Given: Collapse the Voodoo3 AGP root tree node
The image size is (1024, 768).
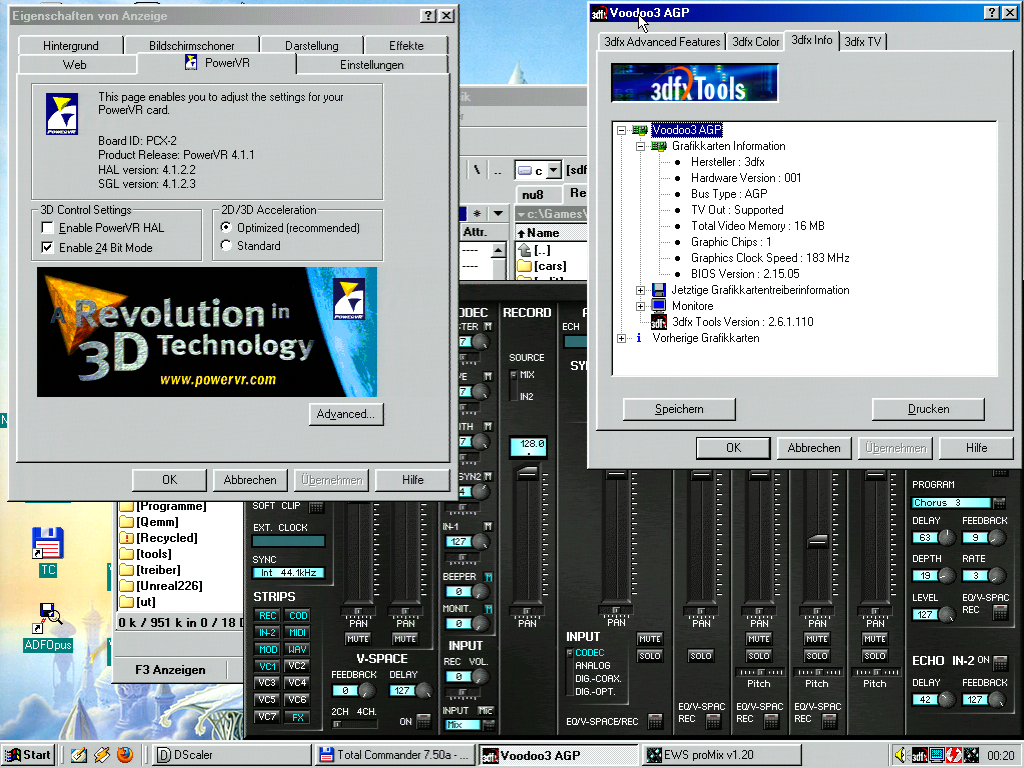Looking at the screenshot, I should (x=622, y=131).
